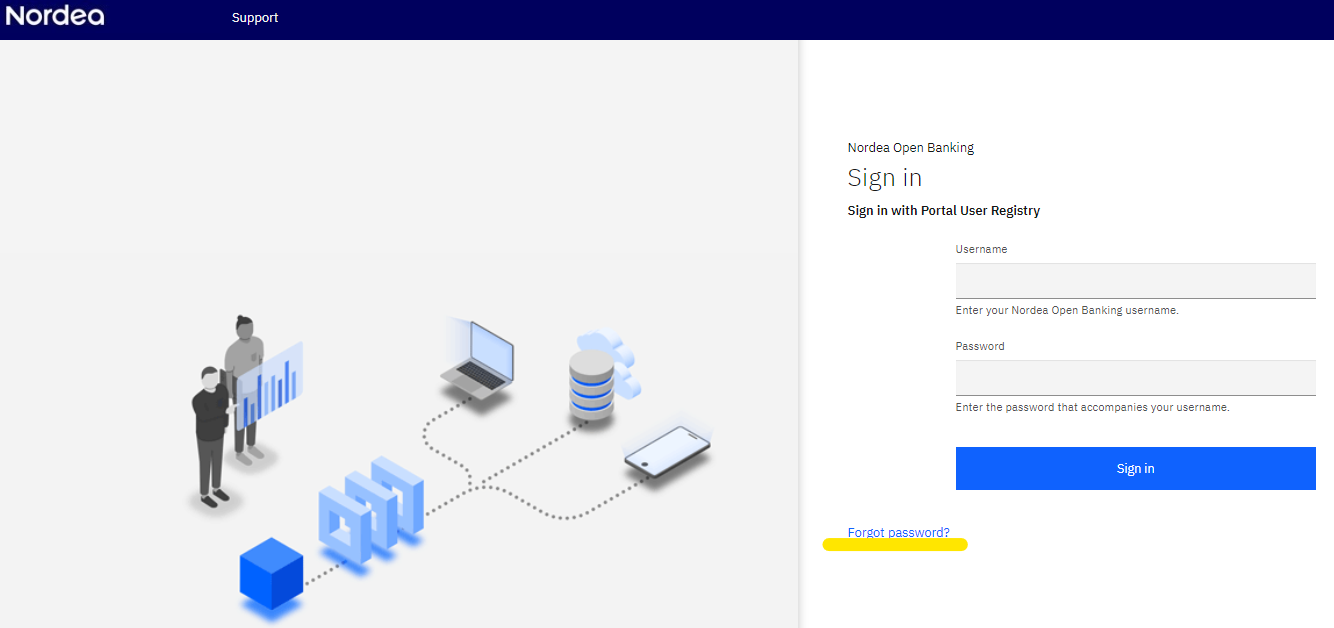Focus the Password input field
Image resolution: width=1334 pixels, height=628 pixels.
(1135, 377)
